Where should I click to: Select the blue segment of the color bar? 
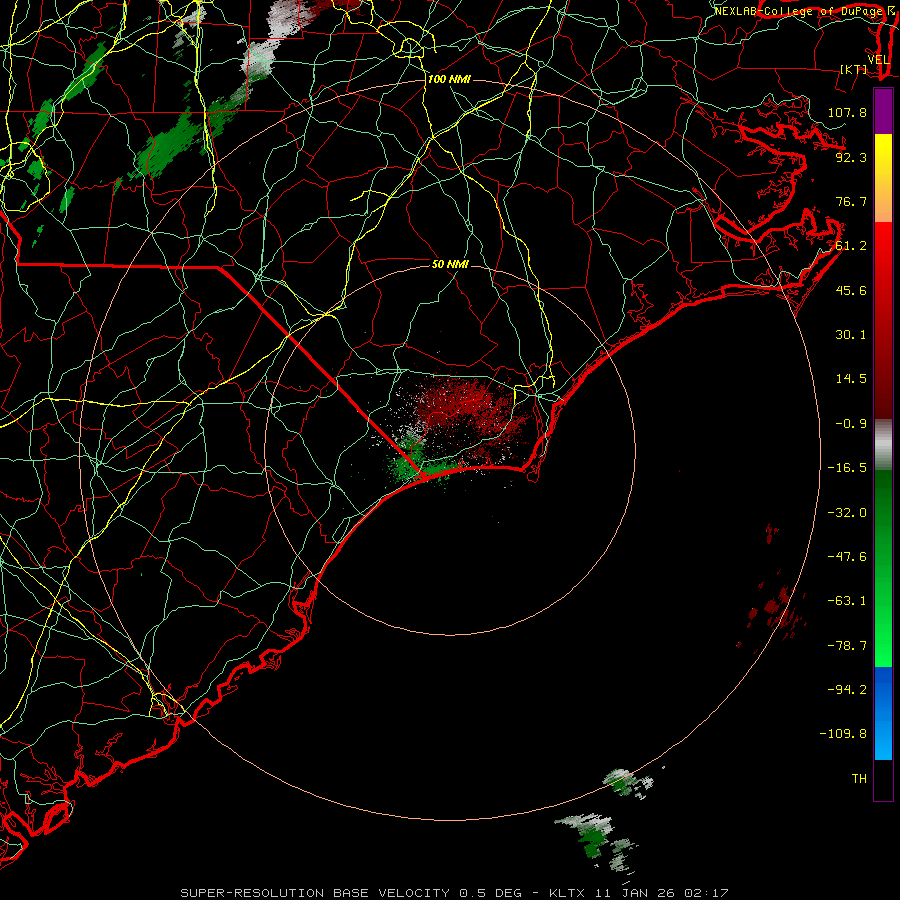883,713
